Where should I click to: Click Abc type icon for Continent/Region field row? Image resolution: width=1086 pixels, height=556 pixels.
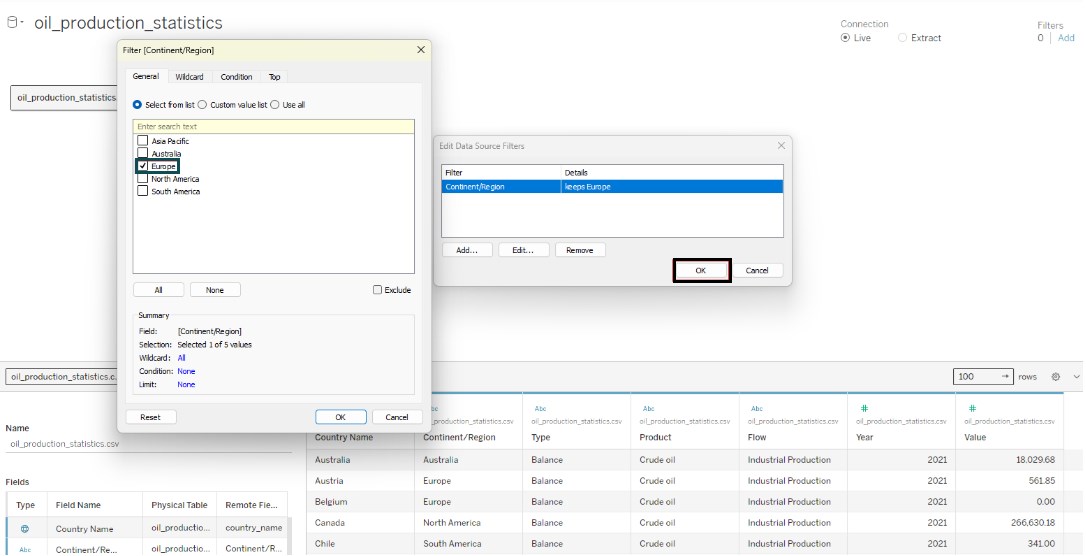25,549
